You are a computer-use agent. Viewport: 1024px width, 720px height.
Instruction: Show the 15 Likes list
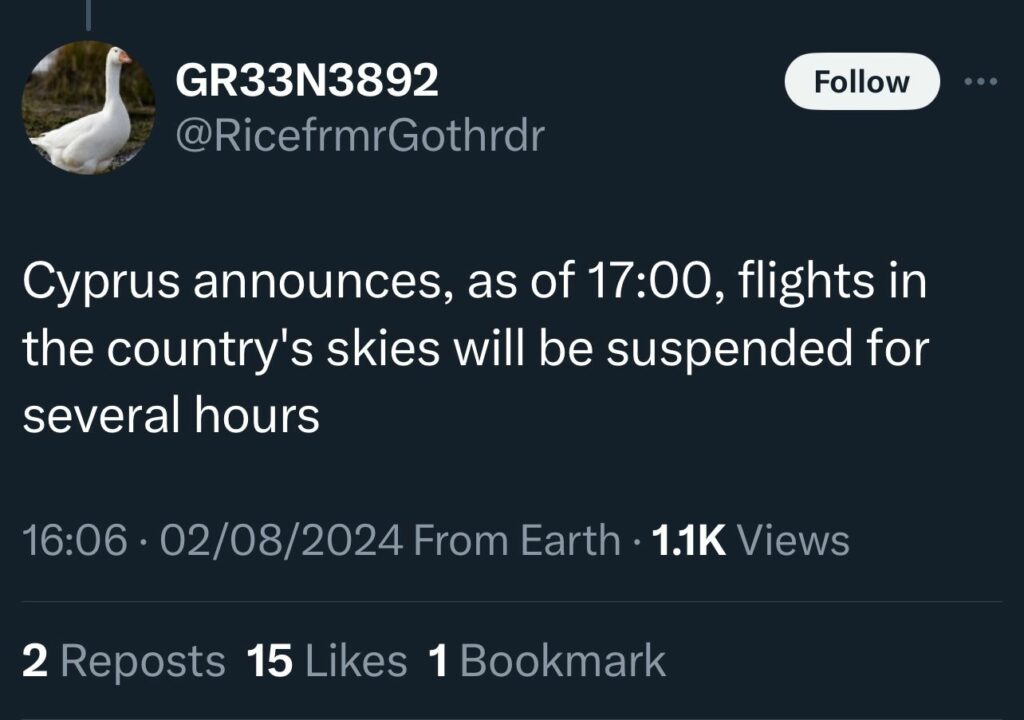327,661
